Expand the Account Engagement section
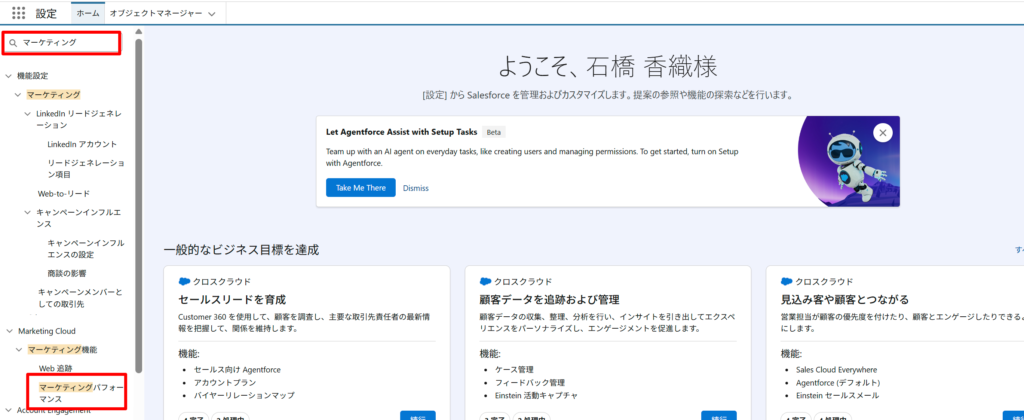The image size is (1024, 420). pos(8,410)
